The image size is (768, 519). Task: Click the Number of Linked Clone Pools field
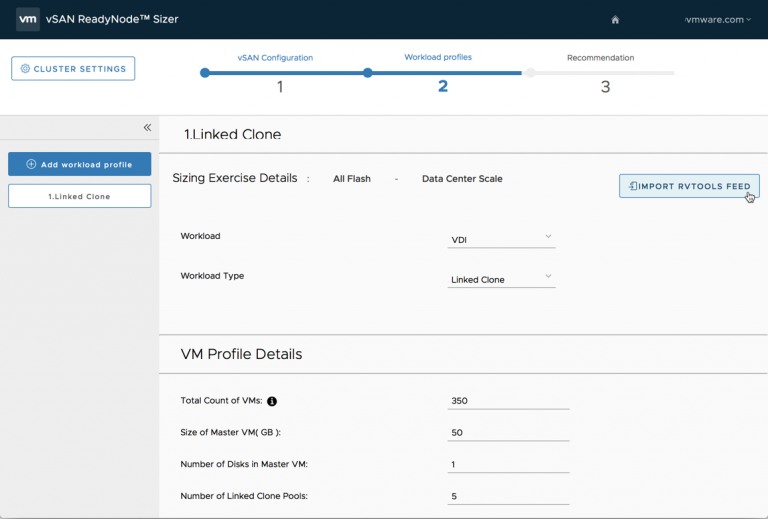point(508,496)
